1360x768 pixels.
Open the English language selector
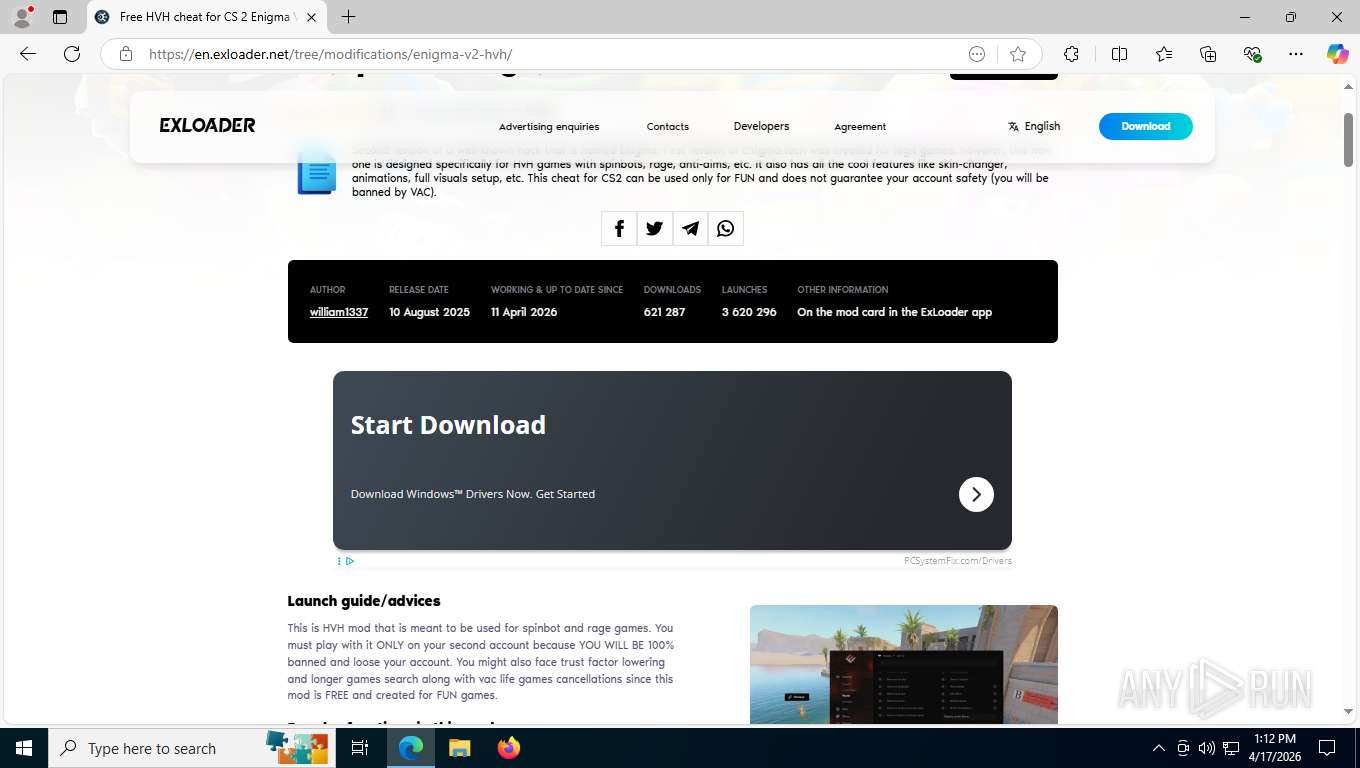click(x=1034, y=126)
